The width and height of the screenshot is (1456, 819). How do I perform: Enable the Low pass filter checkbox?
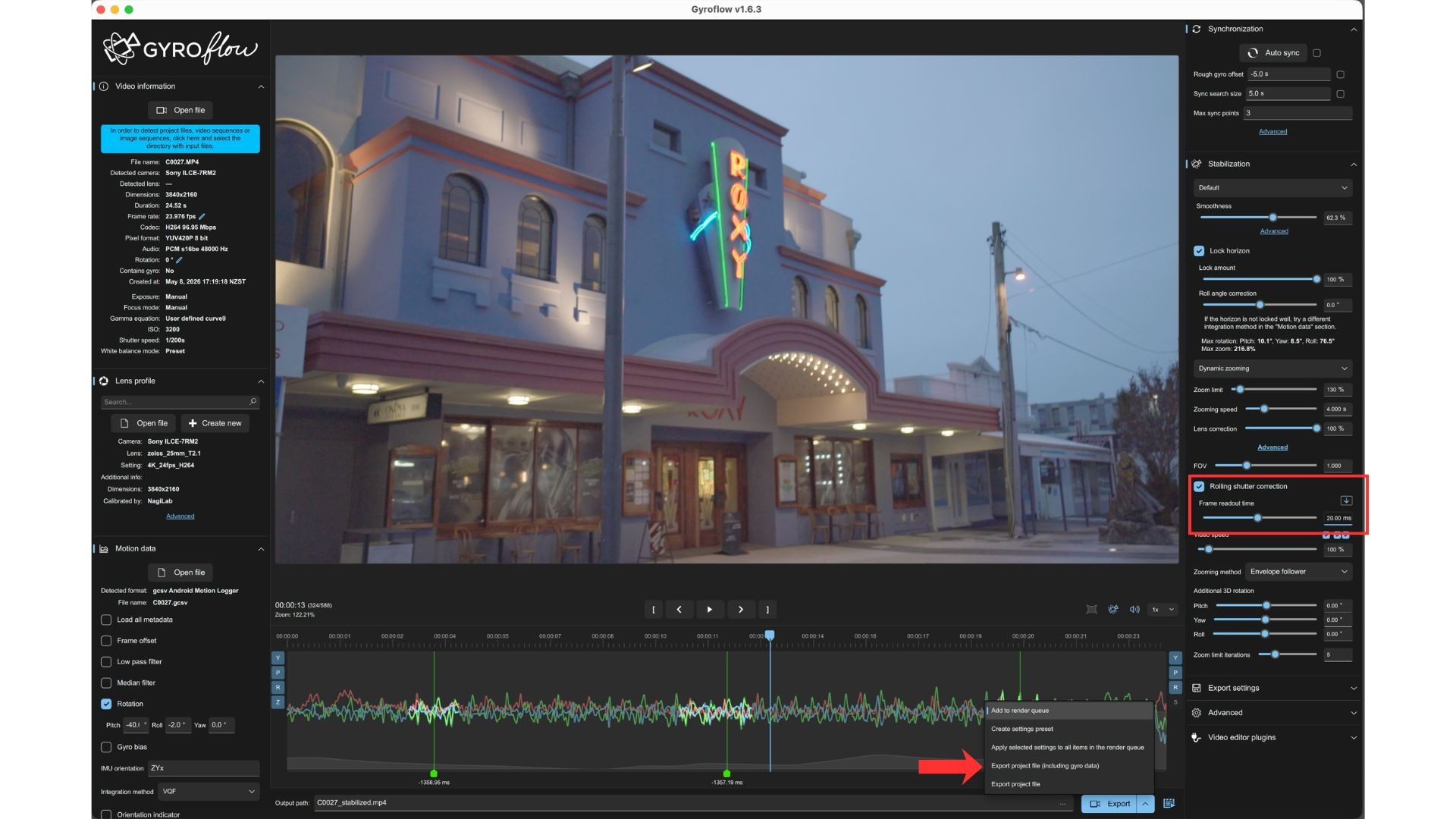coord(106,662)
